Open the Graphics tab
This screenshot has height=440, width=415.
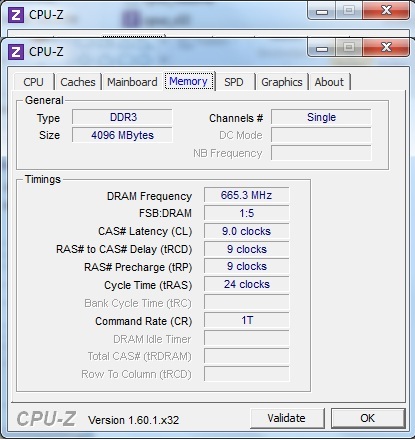[282, 82]
